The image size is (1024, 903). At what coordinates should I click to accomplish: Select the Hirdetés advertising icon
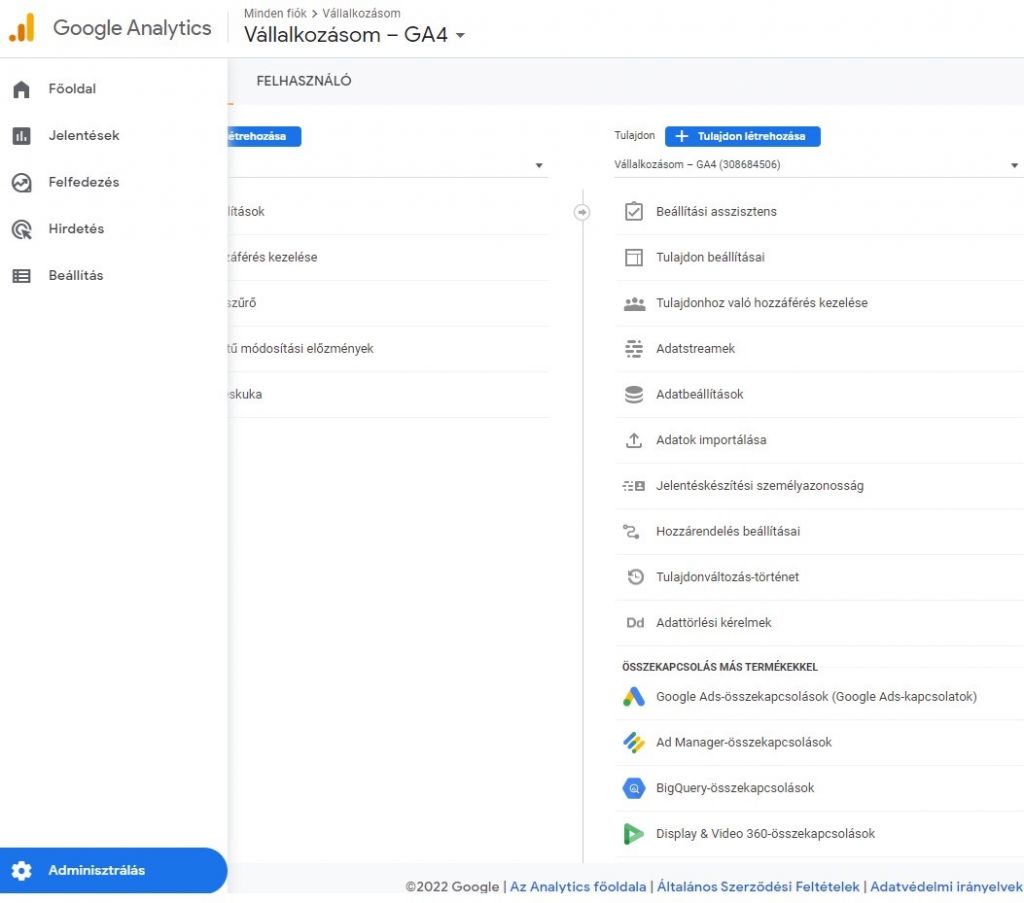tap(22, 229)
